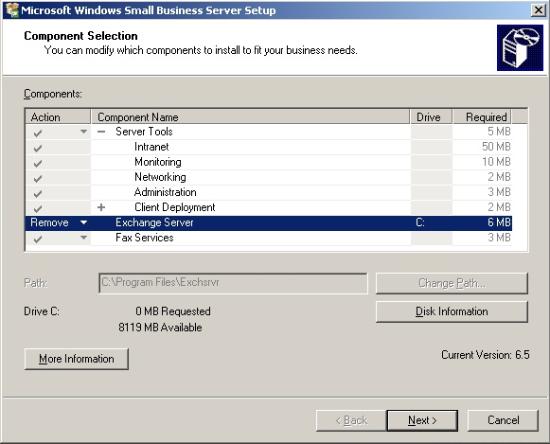Click the checkmark action for Administration
The width and height of the screenshot is (550, 444).
pos(38,194)
